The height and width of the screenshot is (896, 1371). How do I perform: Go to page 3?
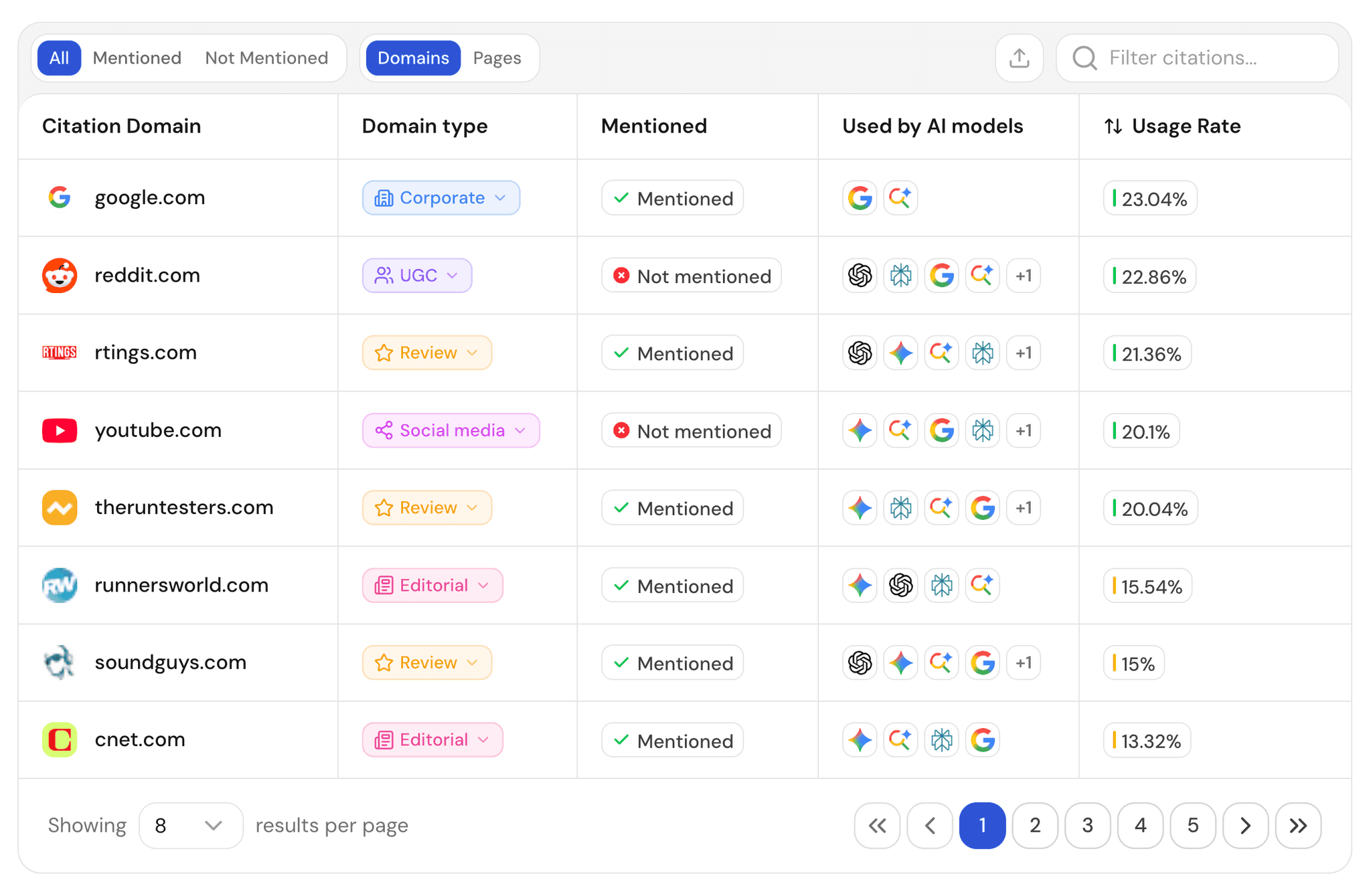point(1088,826)
